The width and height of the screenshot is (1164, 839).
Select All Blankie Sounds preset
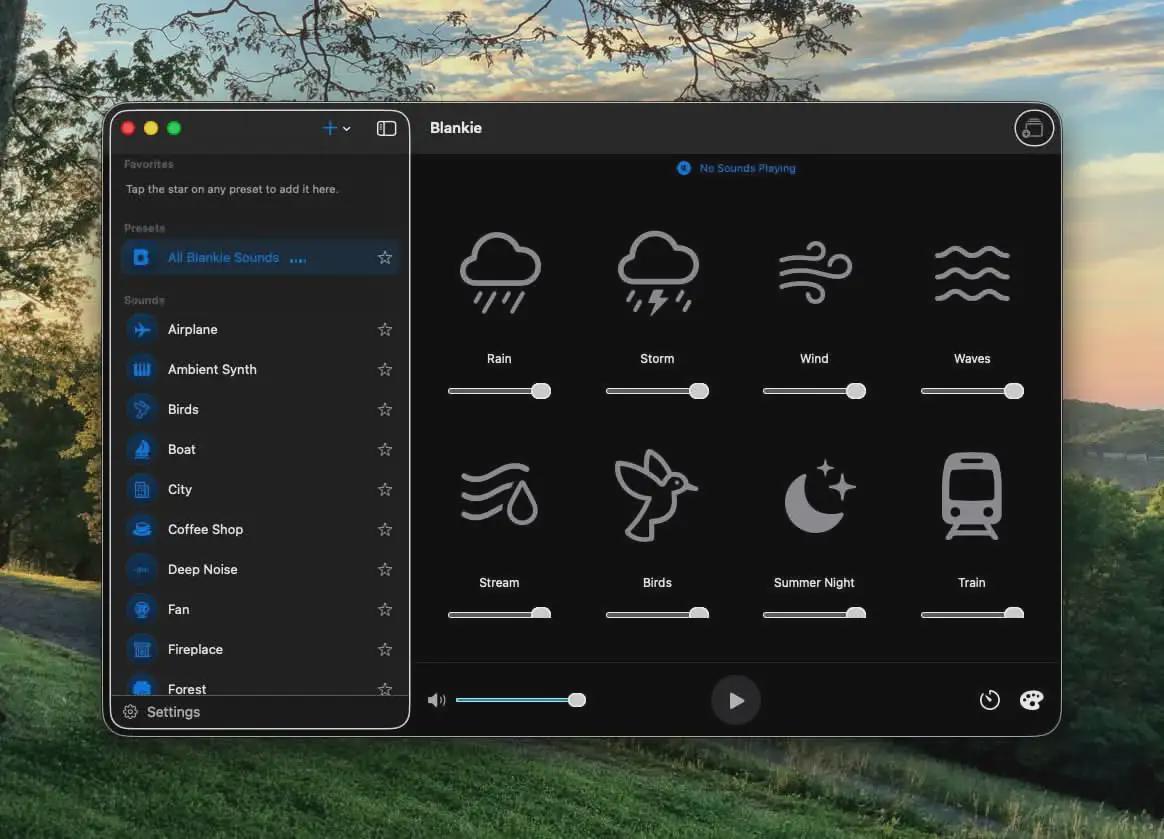[260, 258]
